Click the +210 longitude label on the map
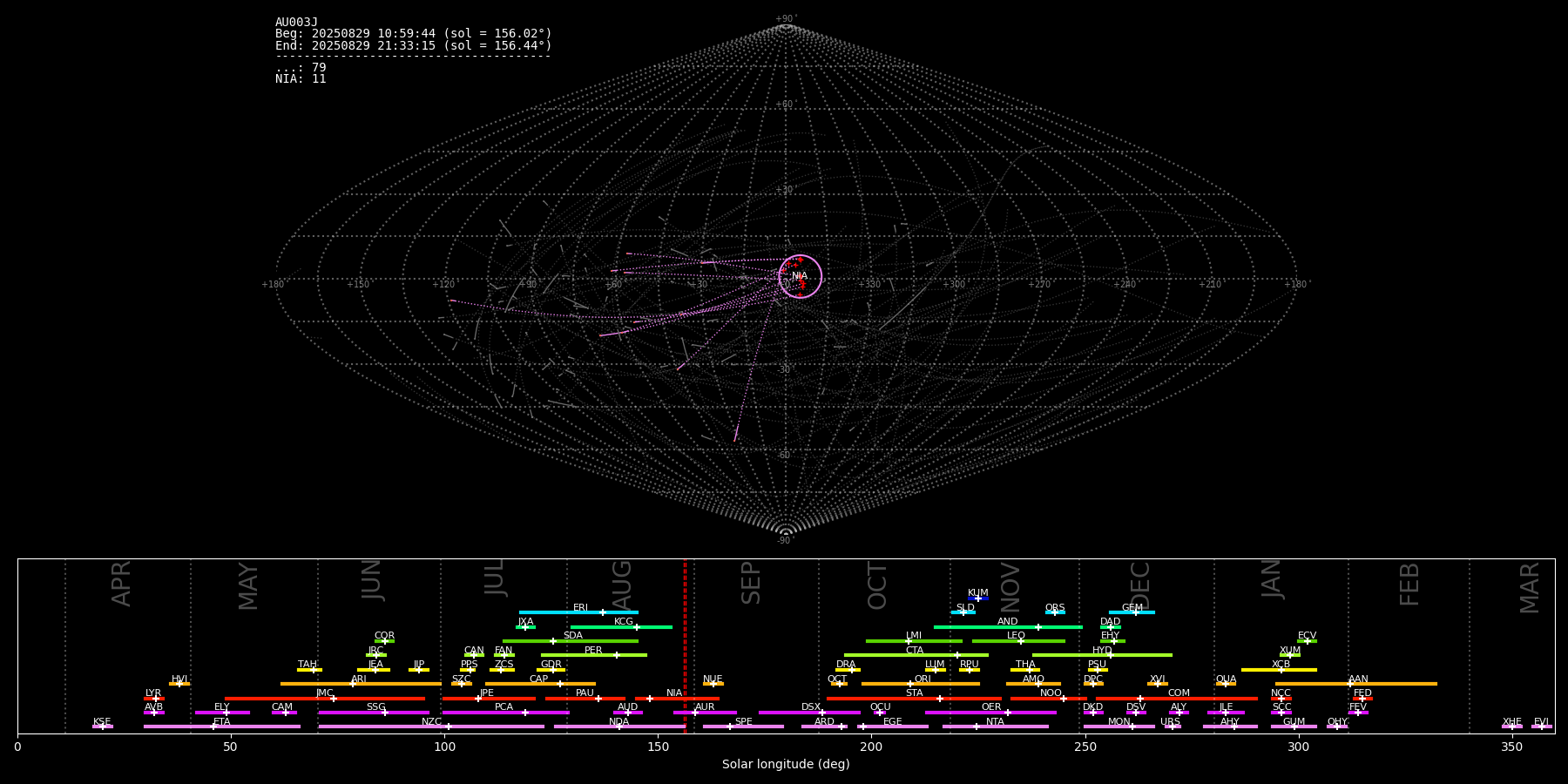The width and height of the screenshot is (1568, 784). coord(1210,284)
